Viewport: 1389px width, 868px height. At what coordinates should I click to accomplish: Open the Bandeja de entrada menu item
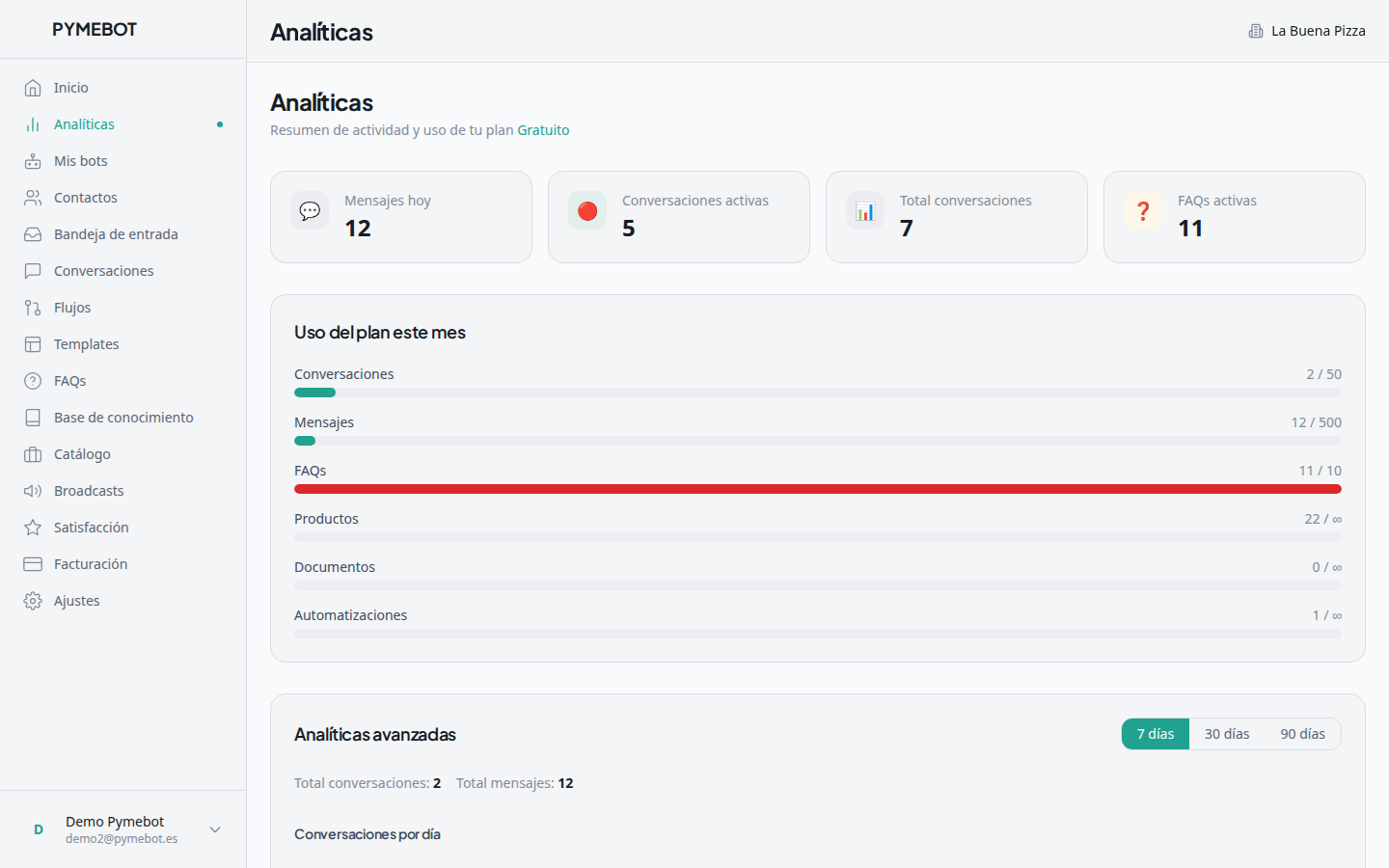116,233
